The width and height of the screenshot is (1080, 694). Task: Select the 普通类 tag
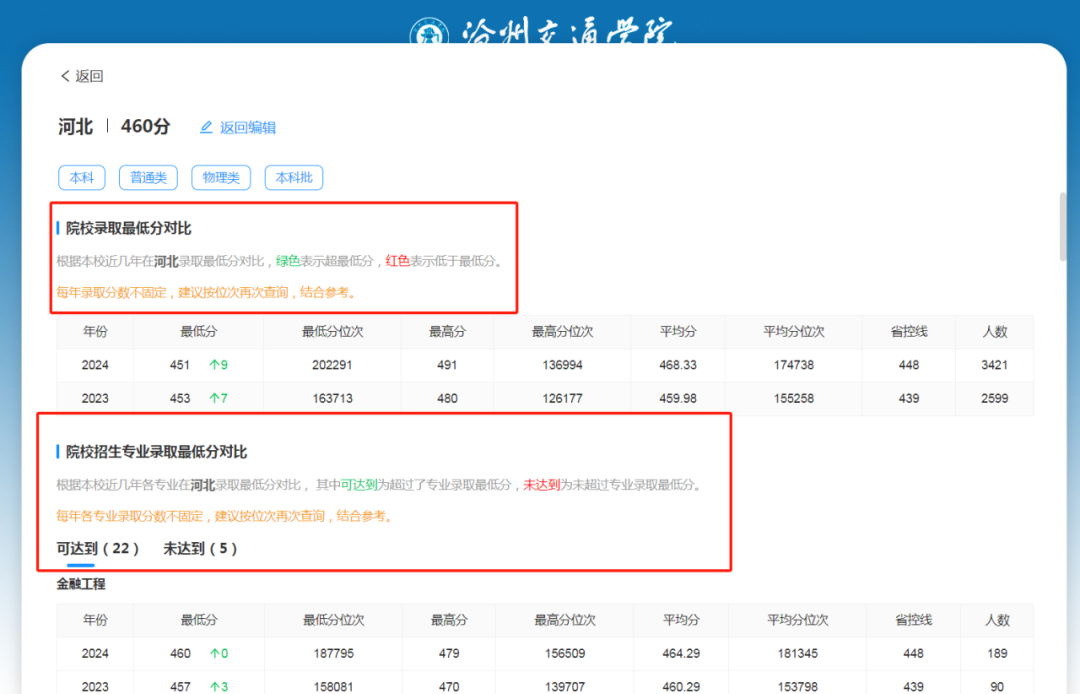point(148,178)
